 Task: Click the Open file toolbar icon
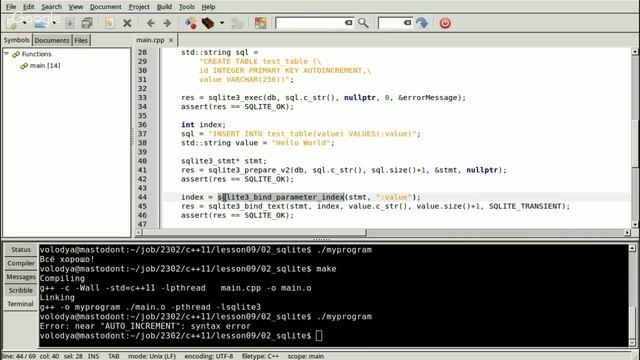[41, 23]
